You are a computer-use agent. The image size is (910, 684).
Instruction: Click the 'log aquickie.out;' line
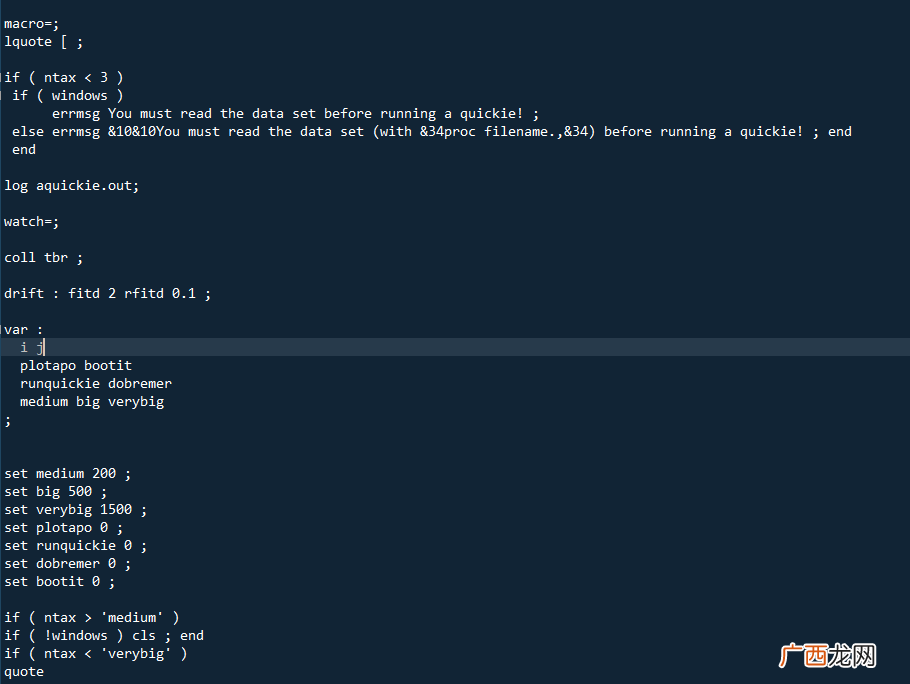(72, 186)
